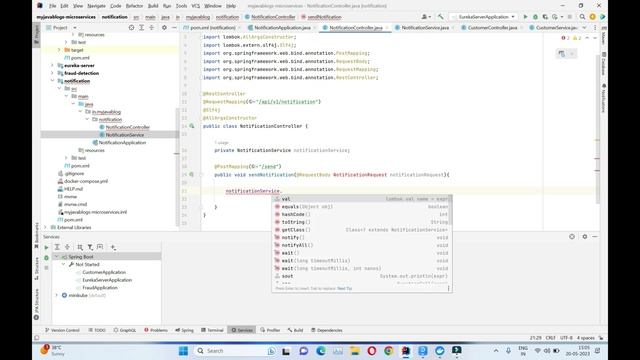This screenshot has height=360, width=640.
Task: Open the Refactor menu
Action: tap(134, 6)
